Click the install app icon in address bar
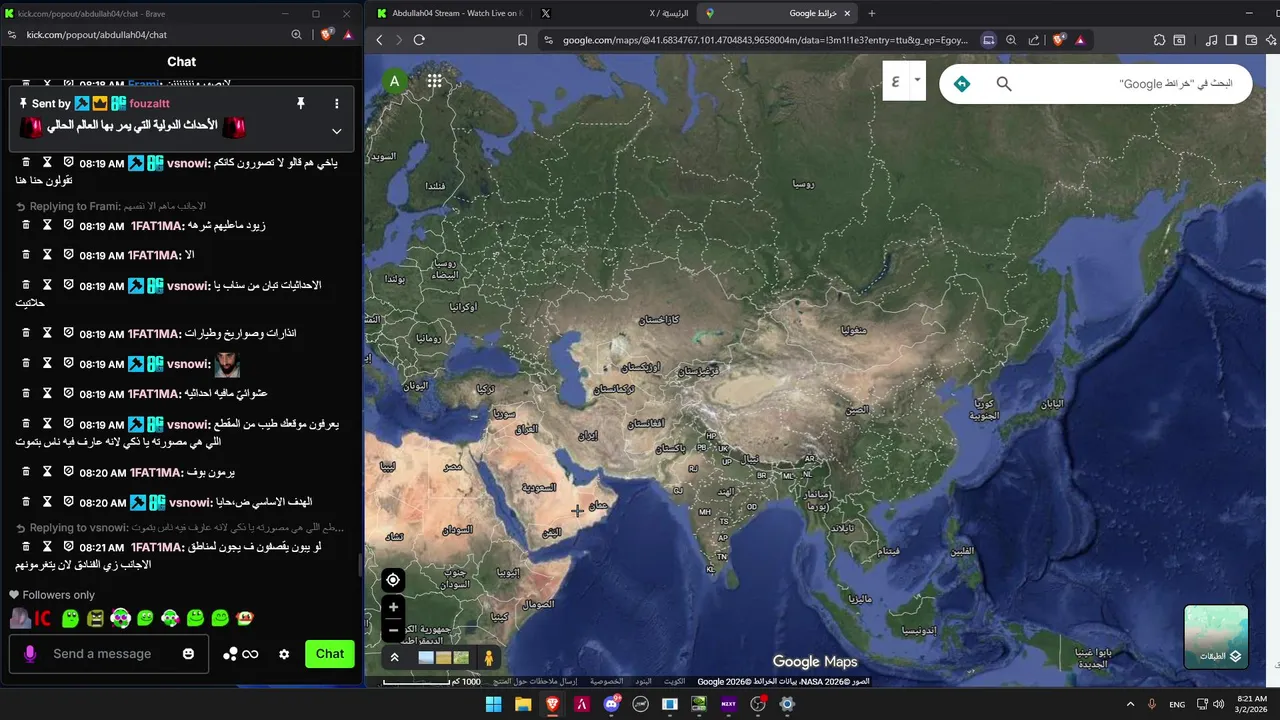1280x720 pixels. [989, 40]
